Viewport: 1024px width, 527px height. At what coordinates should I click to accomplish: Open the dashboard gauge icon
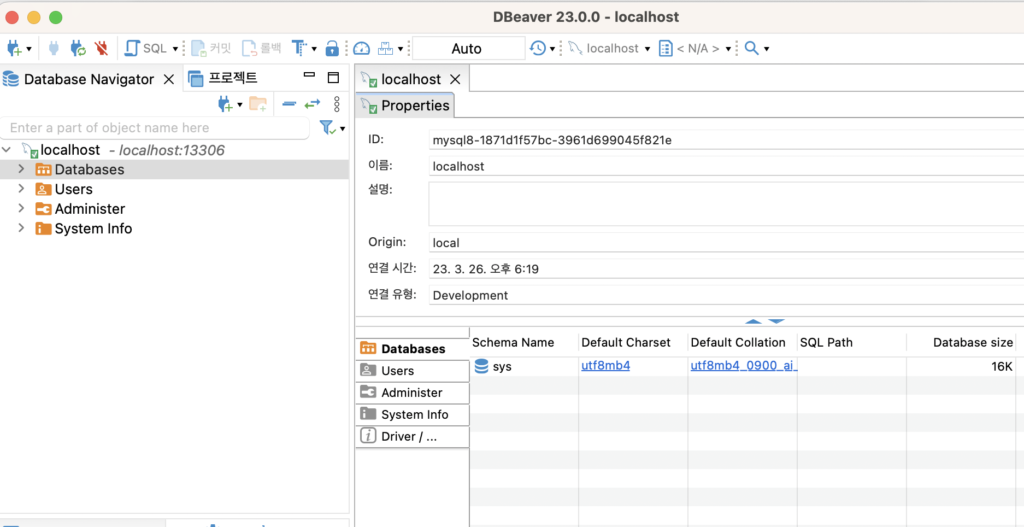click(x=361, y=48)
